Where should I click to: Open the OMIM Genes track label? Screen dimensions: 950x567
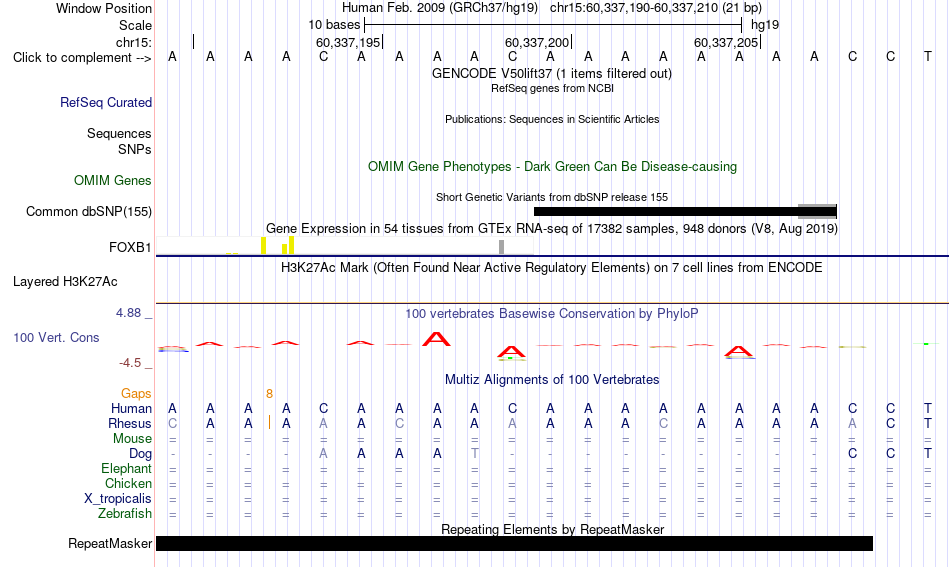click(112, 181)
